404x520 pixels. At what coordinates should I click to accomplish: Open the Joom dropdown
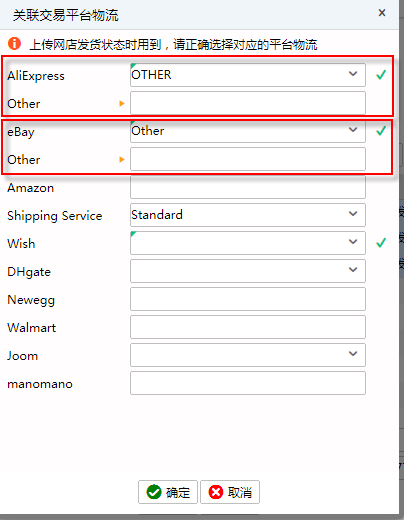point(248,355)
